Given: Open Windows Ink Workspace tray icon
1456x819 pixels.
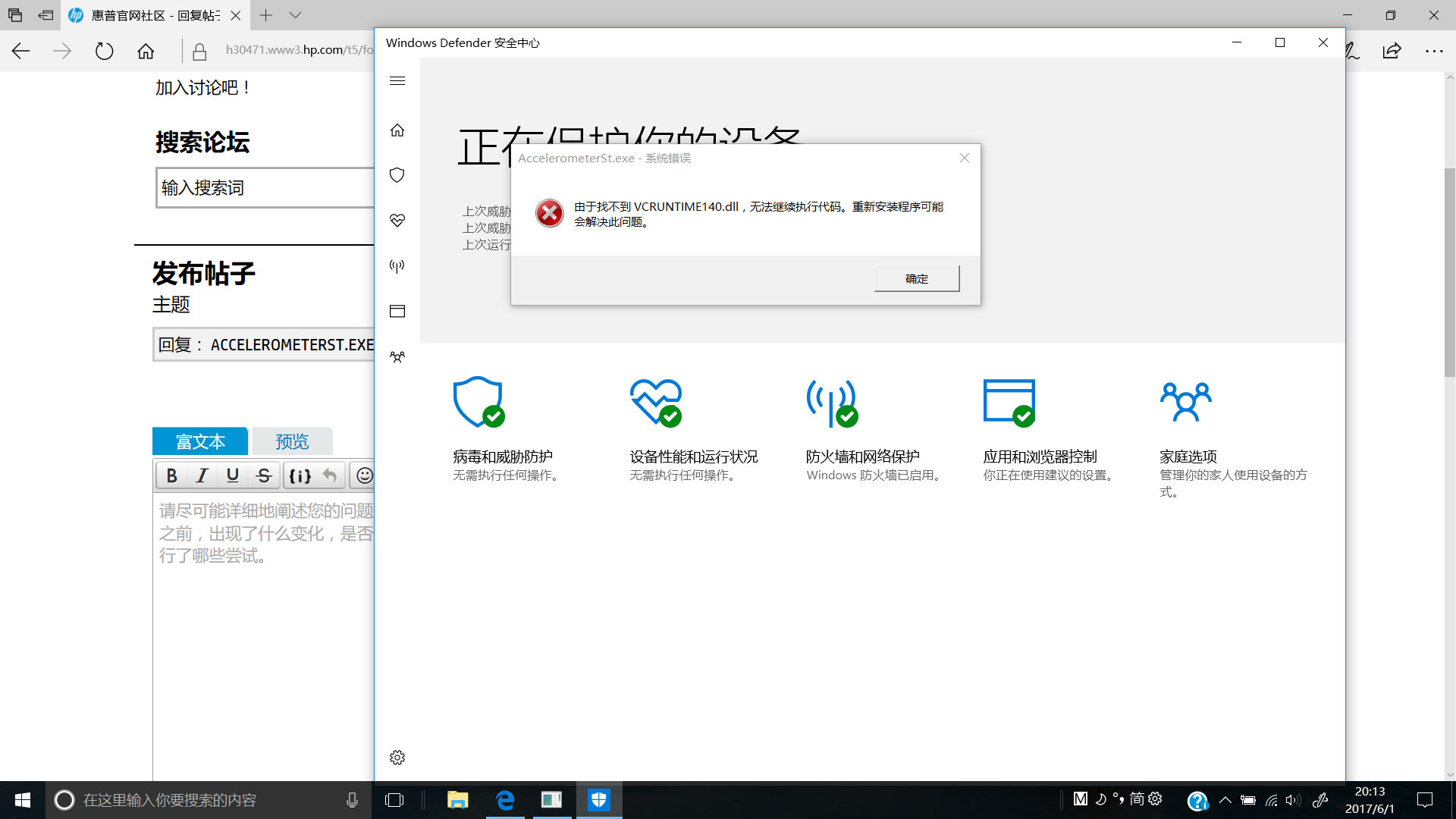Looking at the screenshot, I should 1320,800.
